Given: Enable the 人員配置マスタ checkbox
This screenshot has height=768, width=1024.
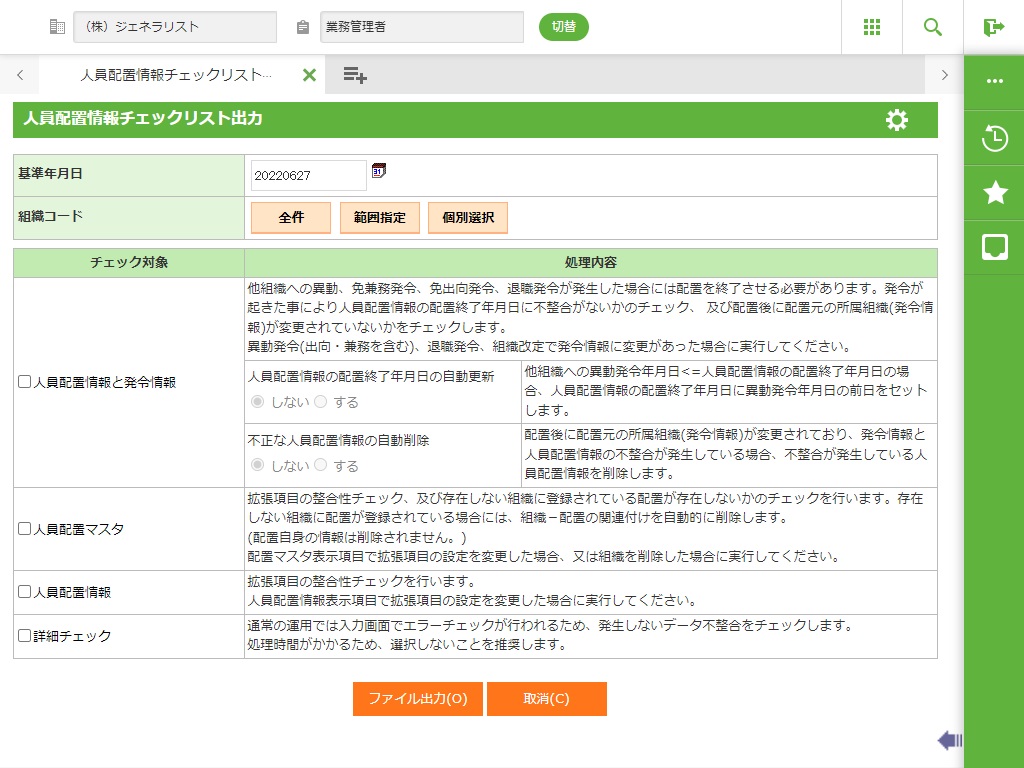Looking at the screenshot, I should 25,529.
